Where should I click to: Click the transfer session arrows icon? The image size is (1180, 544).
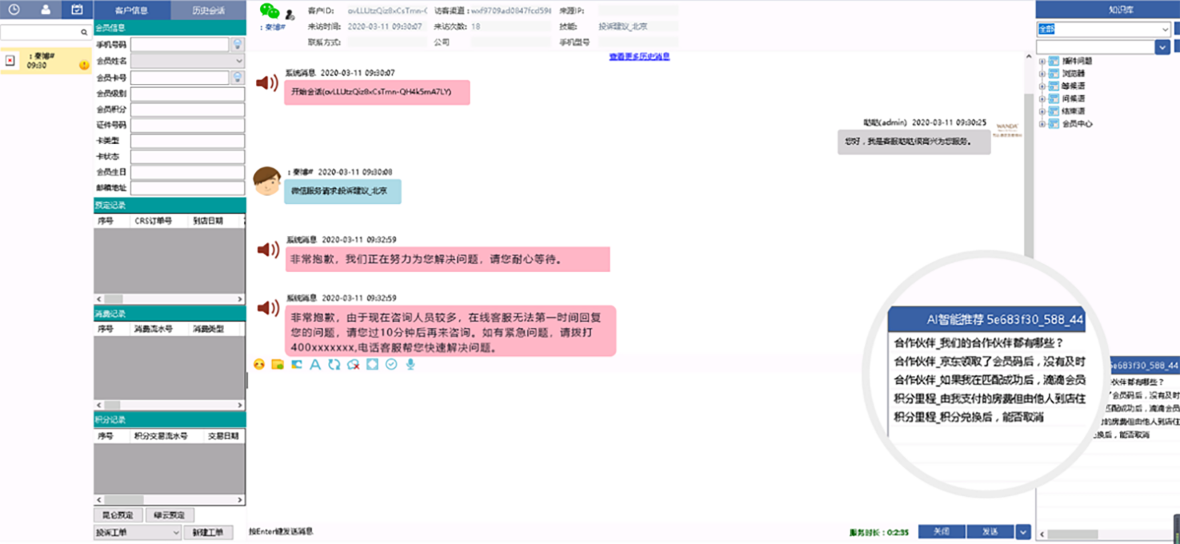pos(333,364)
